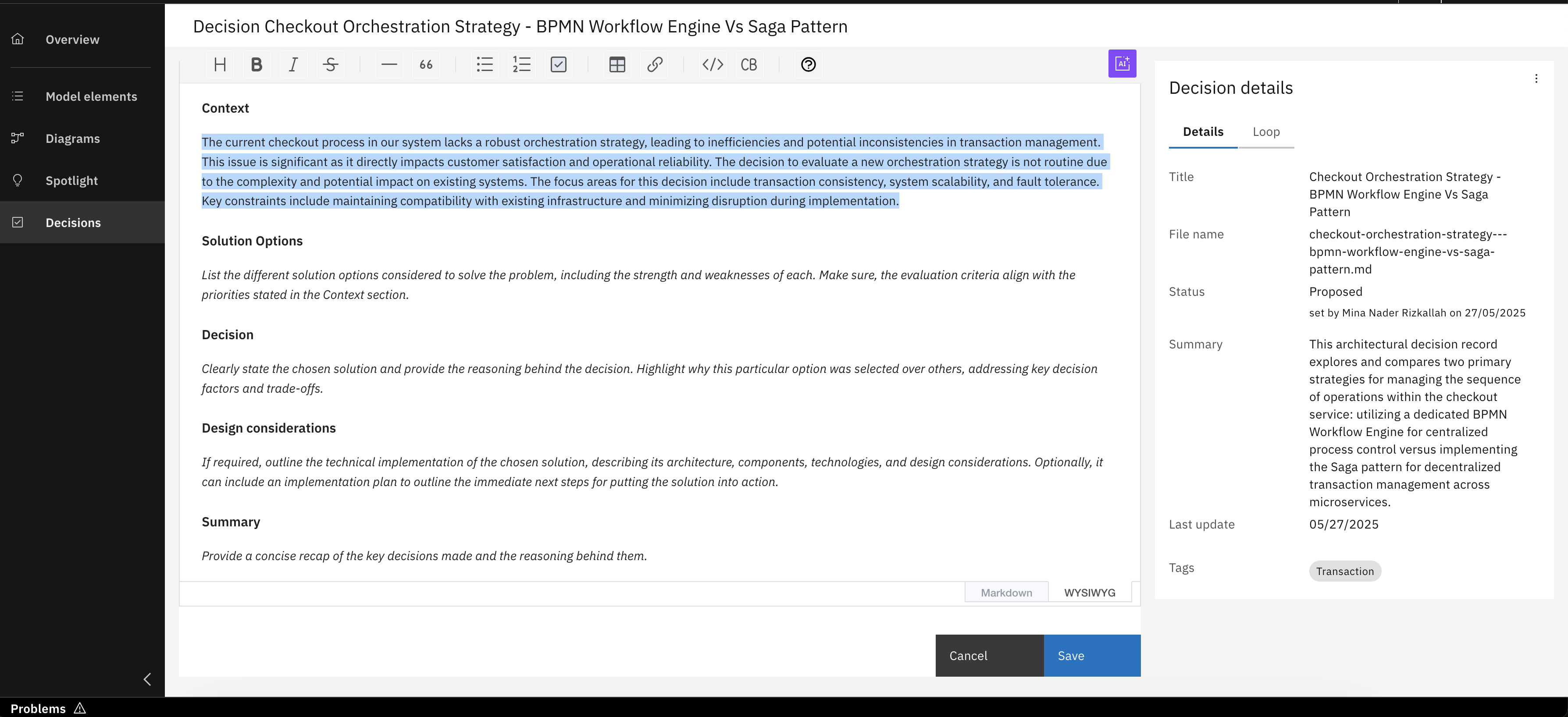Switch editor to Markdown mode
1568x717 pixels.
[x=1006, y=593]
